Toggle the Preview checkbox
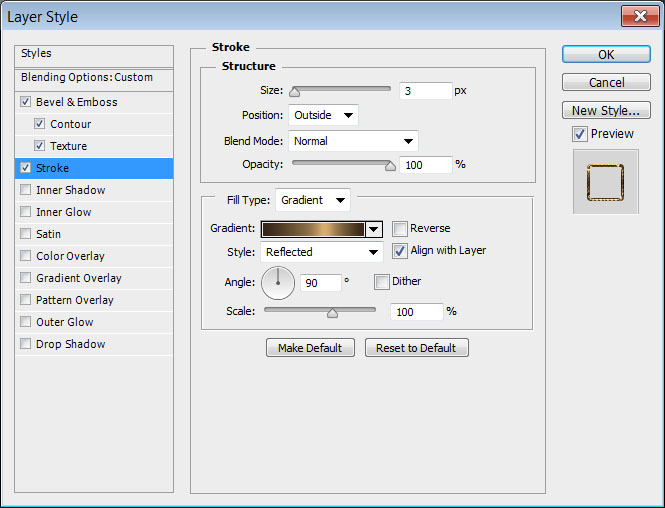The width and height of the screenshot is (665, 508). pyautogui.click(x=580, y=134)
